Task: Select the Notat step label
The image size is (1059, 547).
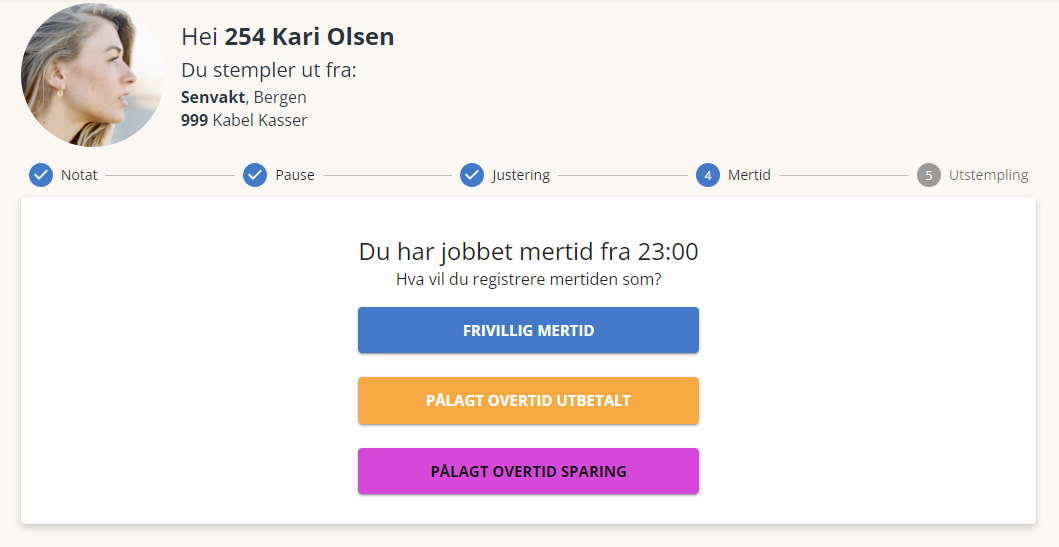Action: [79, 175]
